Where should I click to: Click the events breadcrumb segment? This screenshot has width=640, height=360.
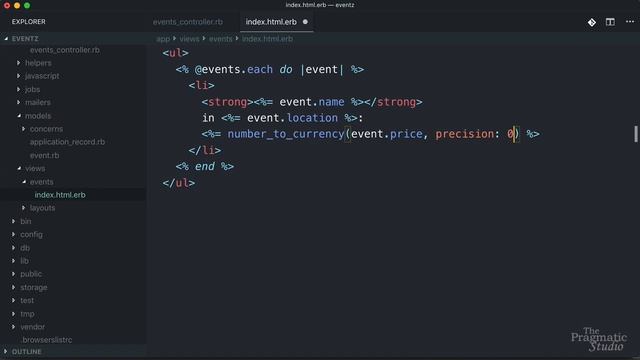pyautogui.click(x=220, y=39)
